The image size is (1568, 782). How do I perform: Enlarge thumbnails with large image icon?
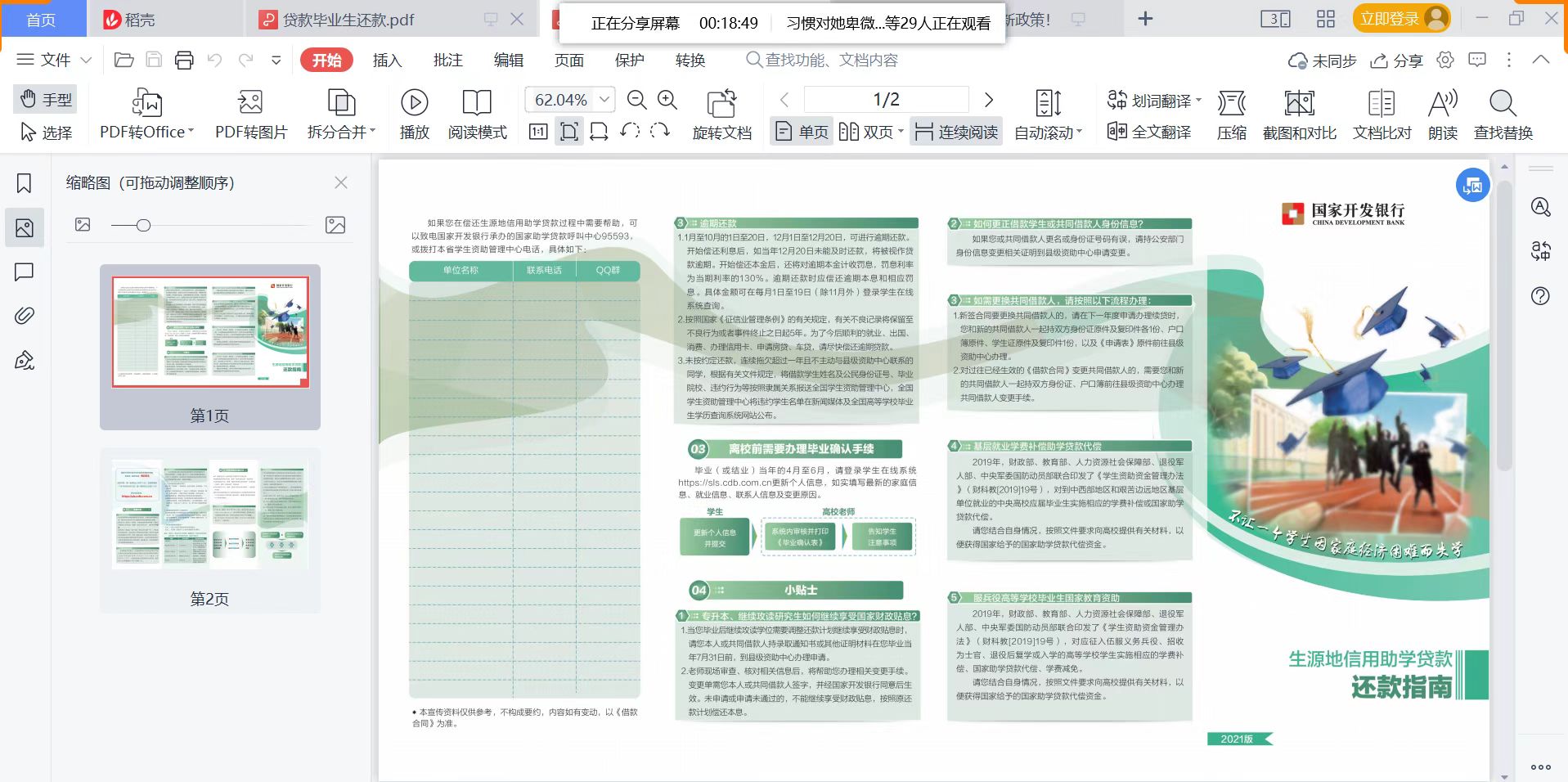point(335,225)
